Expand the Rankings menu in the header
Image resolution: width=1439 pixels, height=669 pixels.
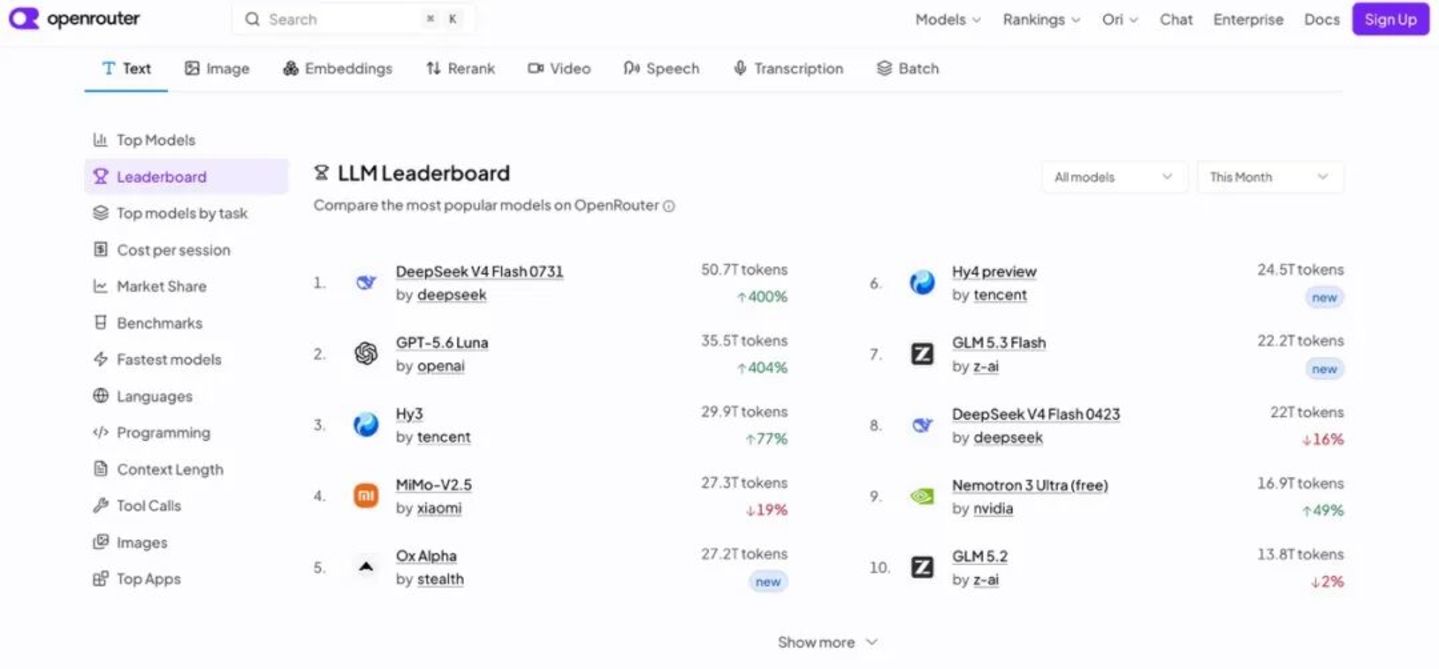[1041, 19]
